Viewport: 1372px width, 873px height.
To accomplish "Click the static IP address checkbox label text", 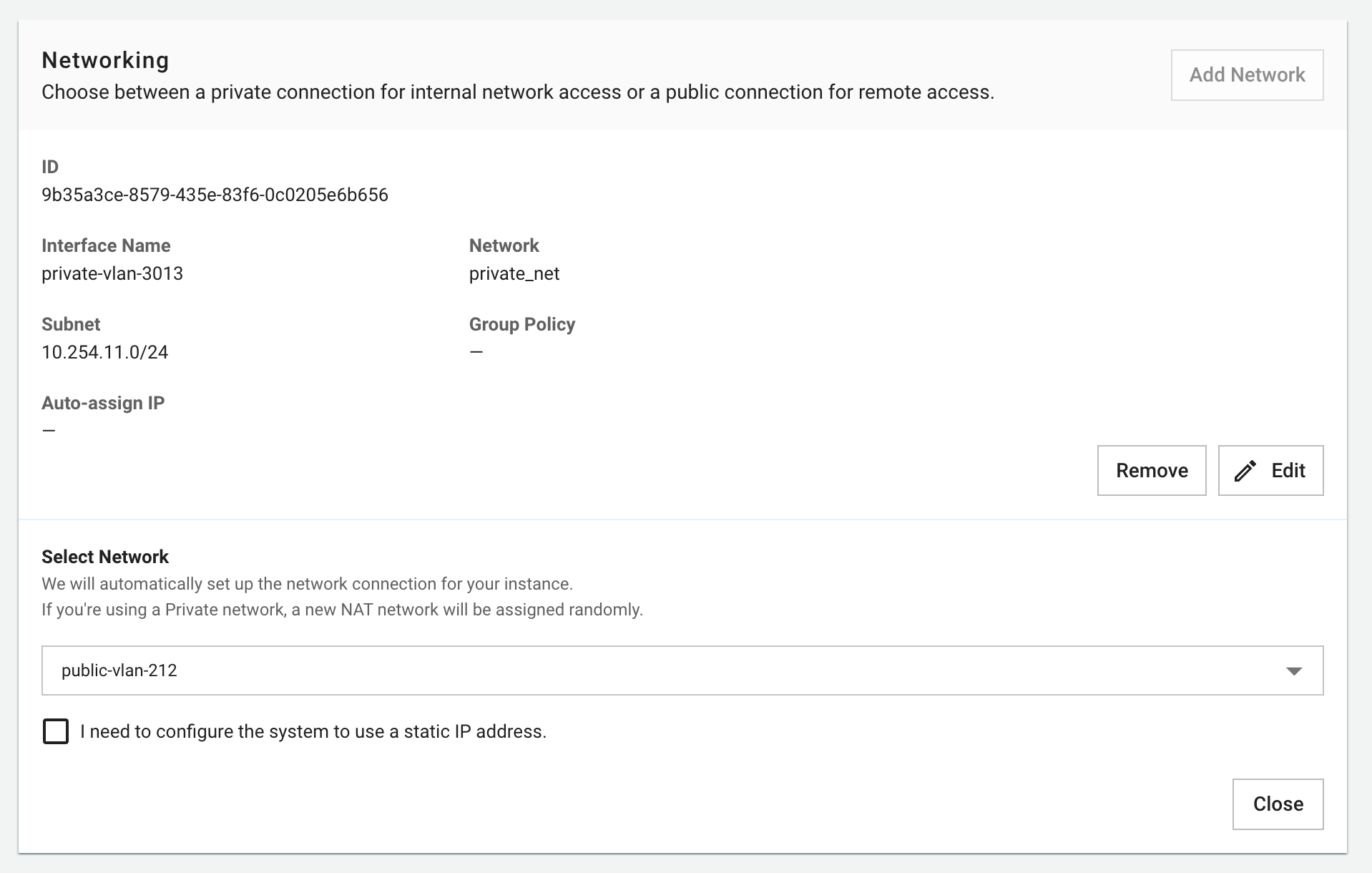I will tap(313, 731).
